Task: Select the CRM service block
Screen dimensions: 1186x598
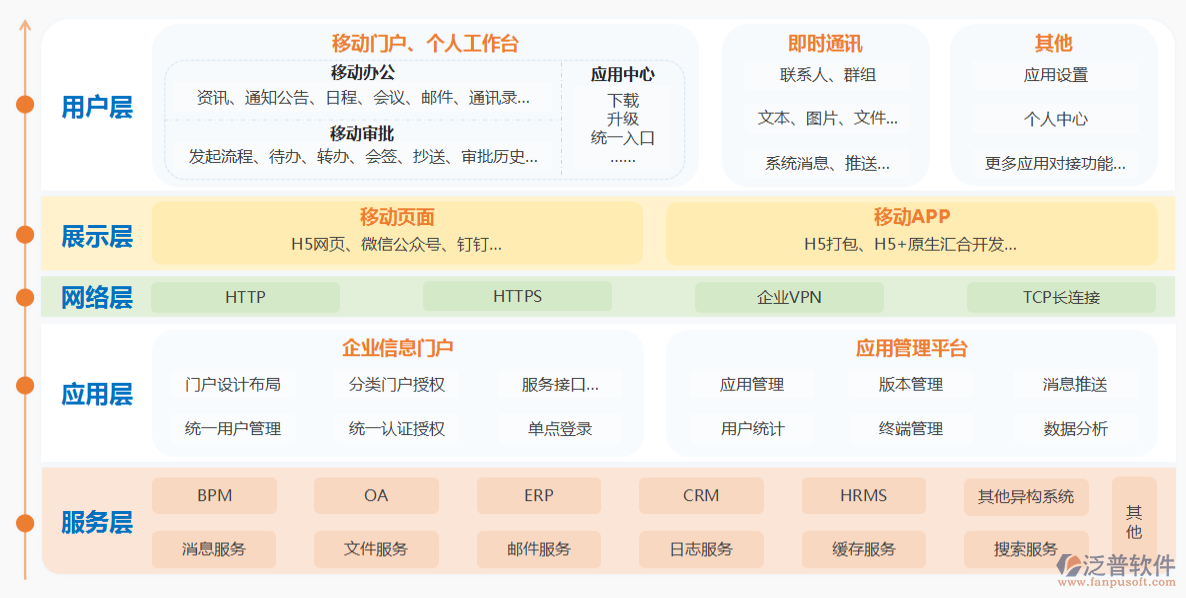Action: [x=701, y=495]
